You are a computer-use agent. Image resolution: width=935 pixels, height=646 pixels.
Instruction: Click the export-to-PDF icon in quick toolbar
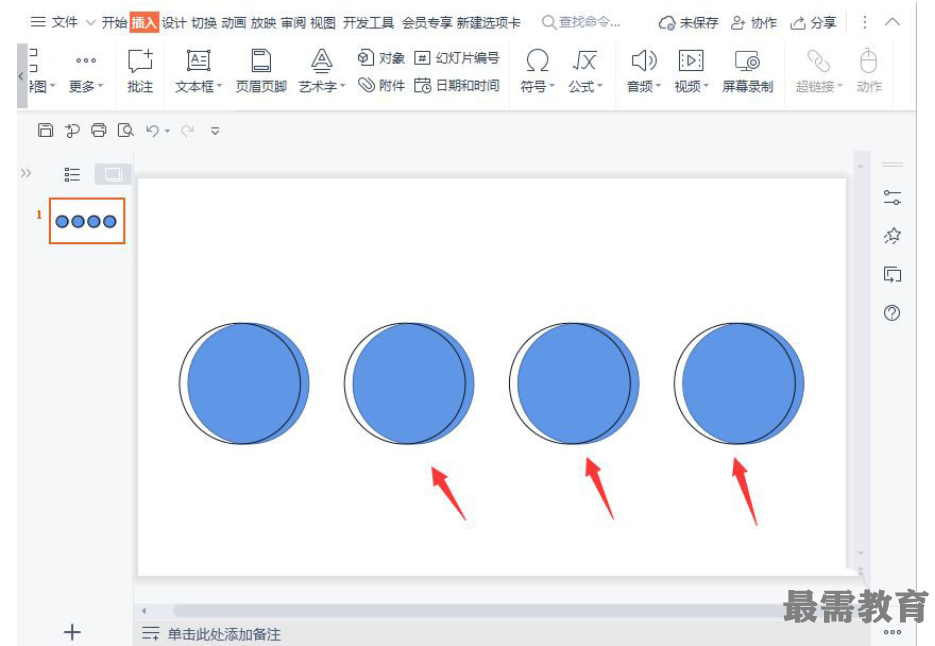(72, 130)
